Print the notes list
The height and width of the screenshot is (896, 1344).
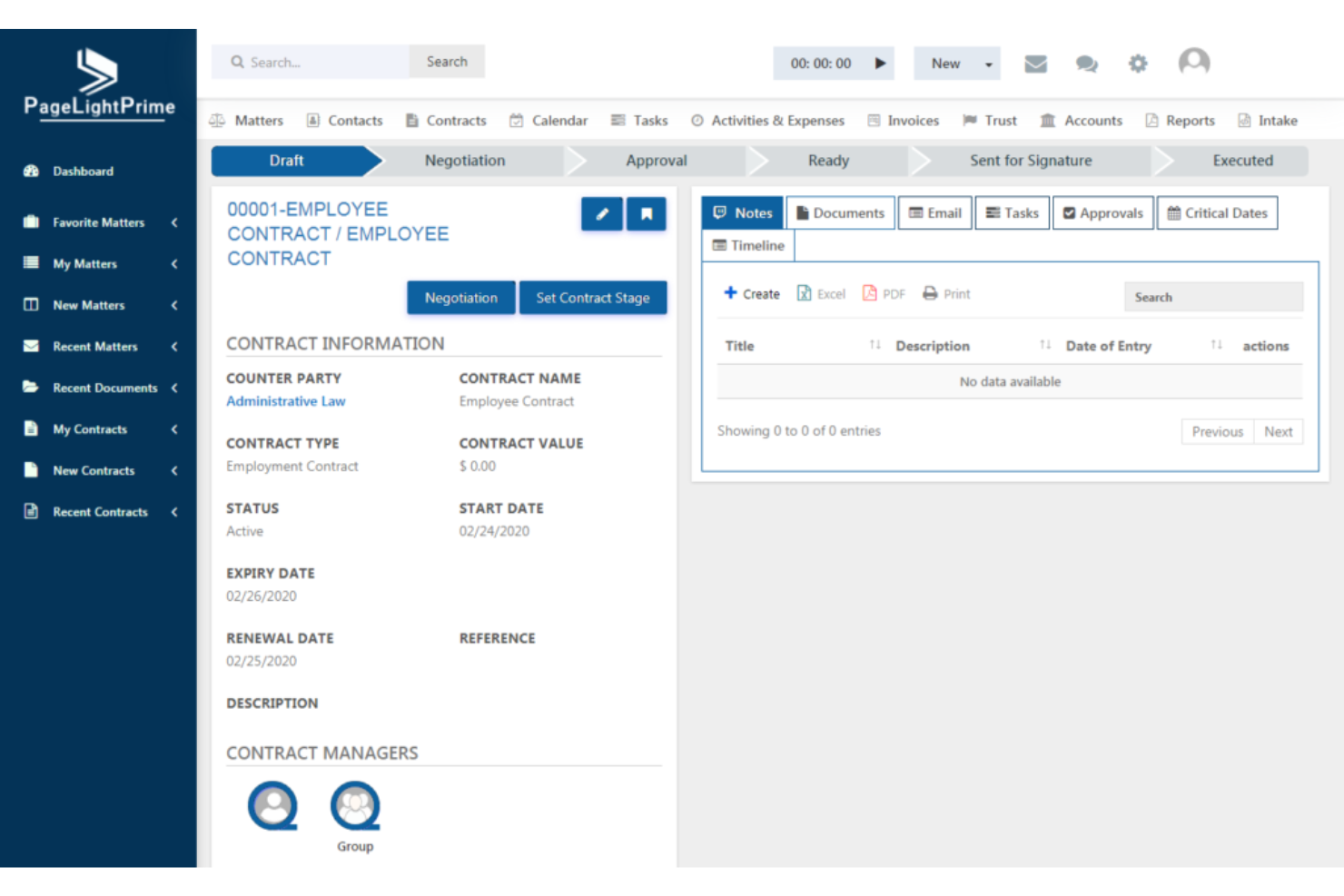946,293
